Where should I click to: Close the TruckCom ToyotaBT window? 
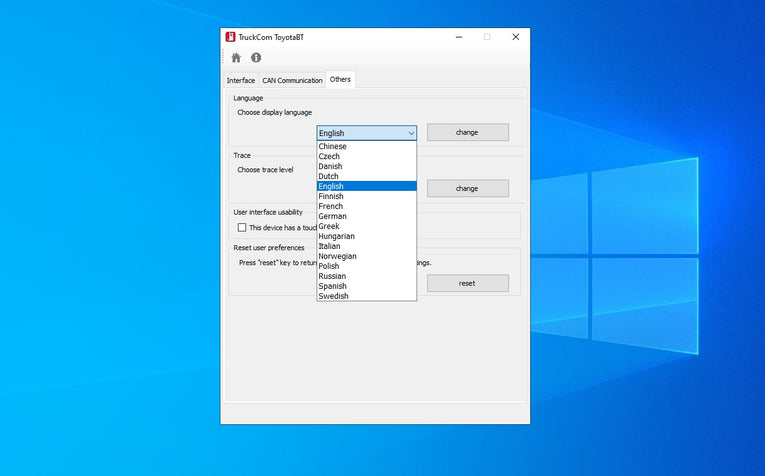click(516, 37)
